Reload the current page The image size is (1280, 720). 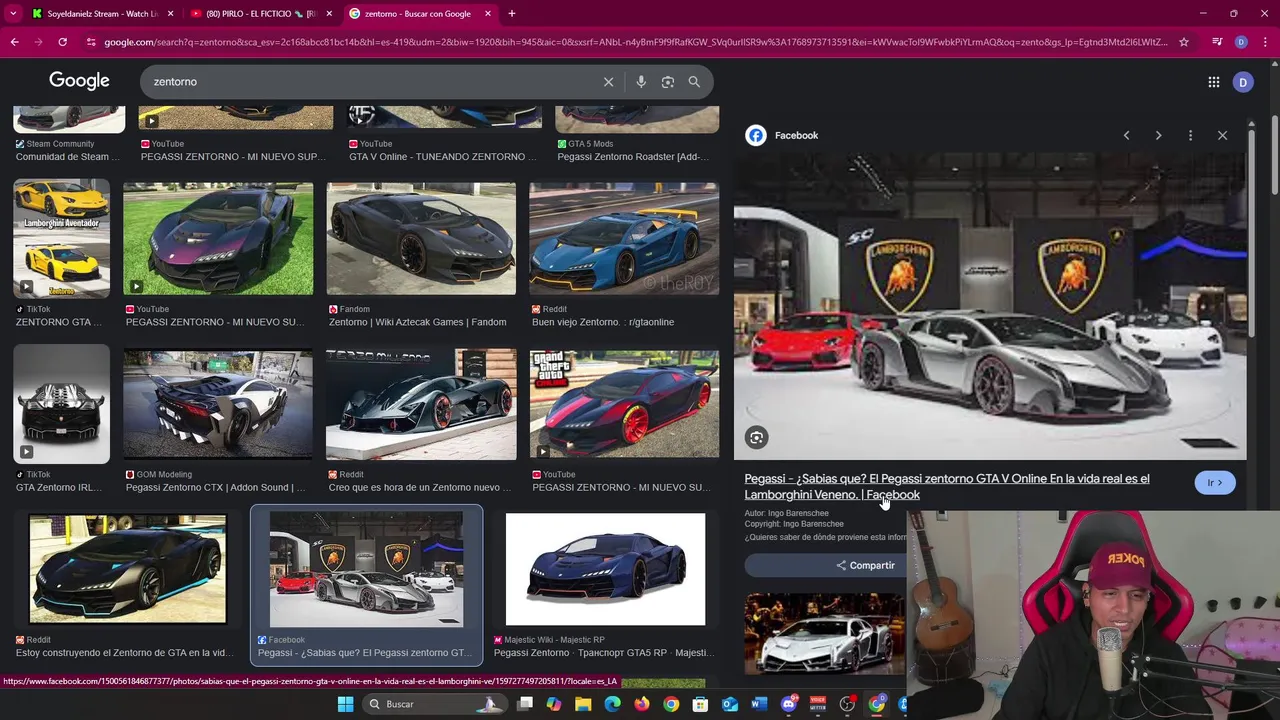(x=62, y=42)
